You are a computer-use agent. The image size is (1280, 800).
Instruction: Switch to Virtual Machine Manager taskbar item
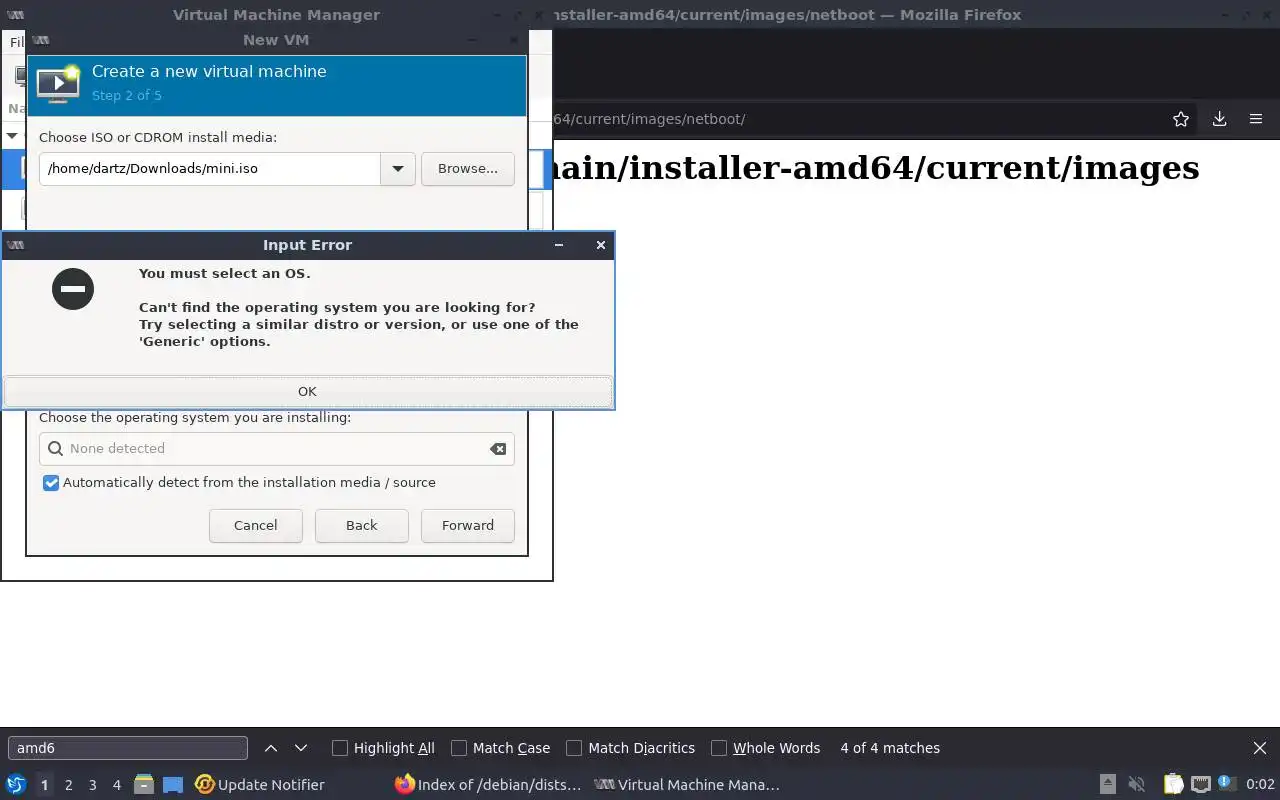[687, 785]
